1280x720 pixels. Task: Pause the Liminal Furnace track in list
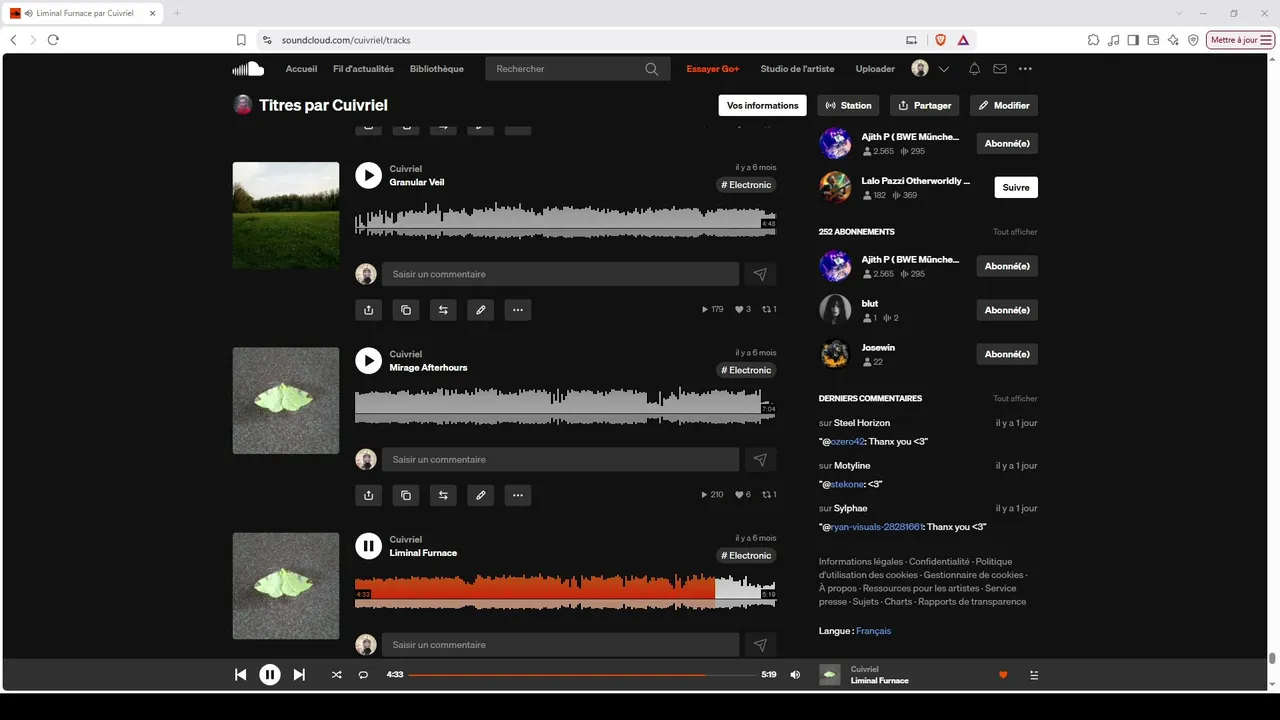click(x=368, y=546)
